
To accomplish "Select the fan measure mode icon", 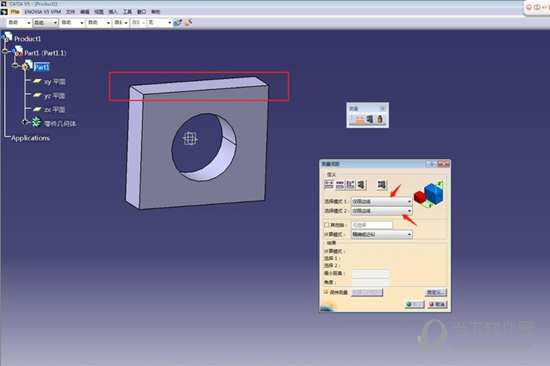I will point(350,185).
